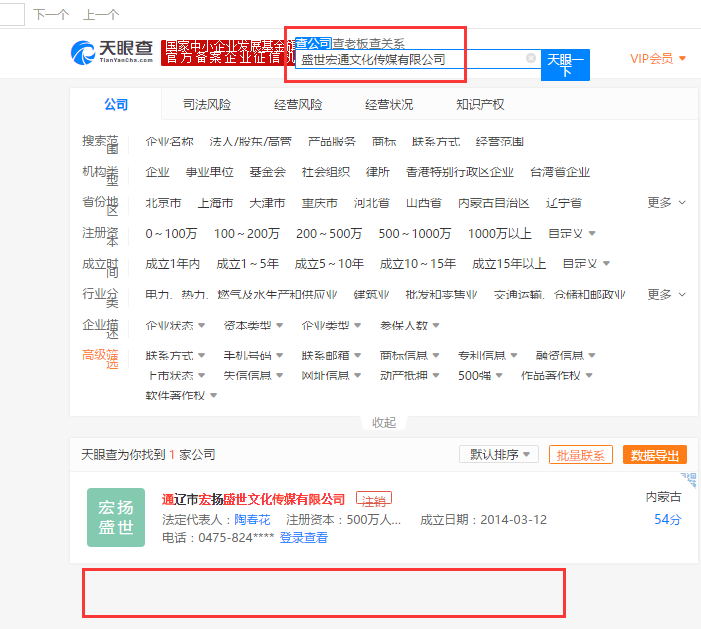Open the VIP会员 dropdown

pyautogui.click(x=658, y=59)
